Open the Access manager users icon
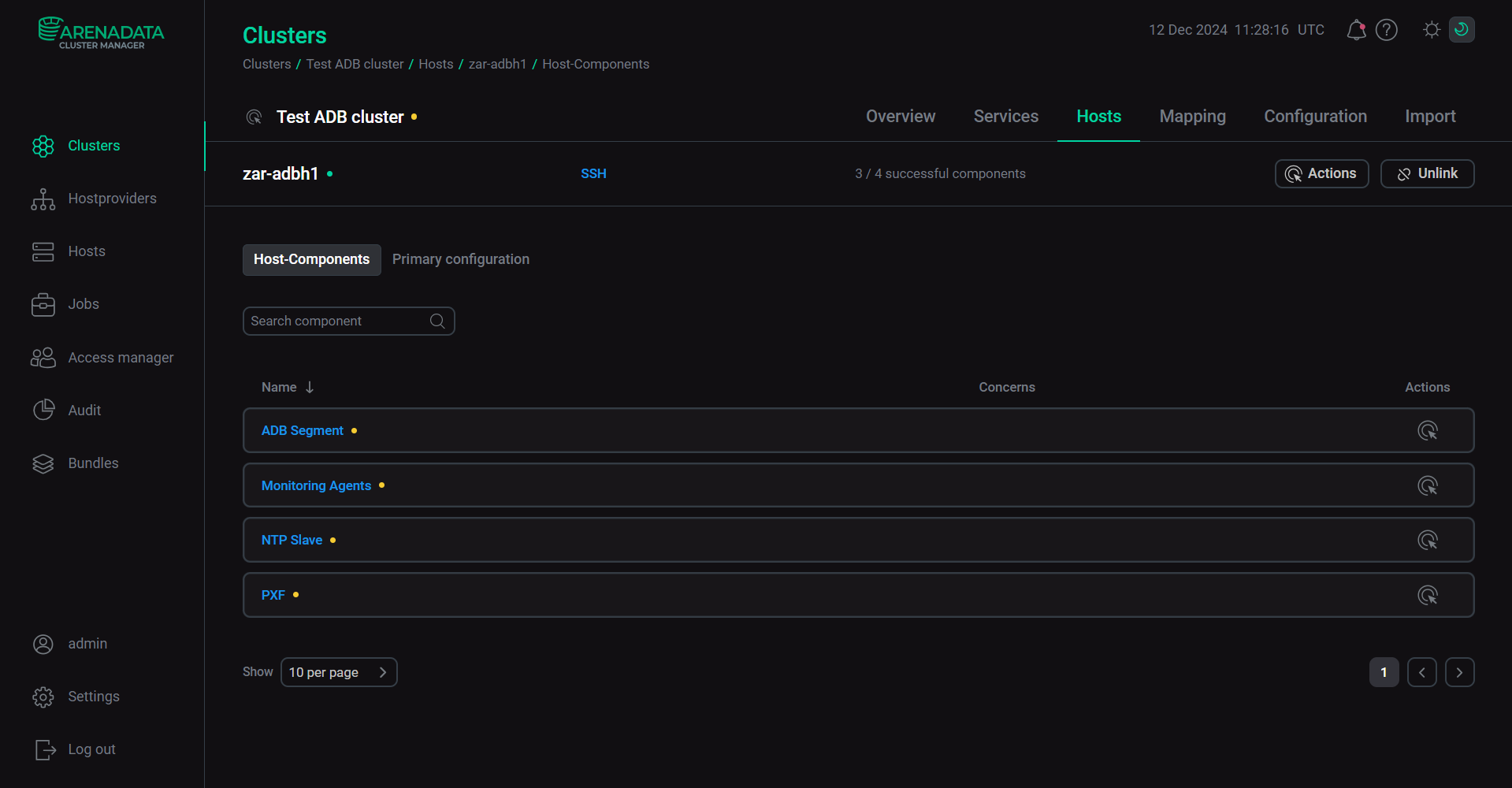1512x788 pixels. (x=43, y=358)
